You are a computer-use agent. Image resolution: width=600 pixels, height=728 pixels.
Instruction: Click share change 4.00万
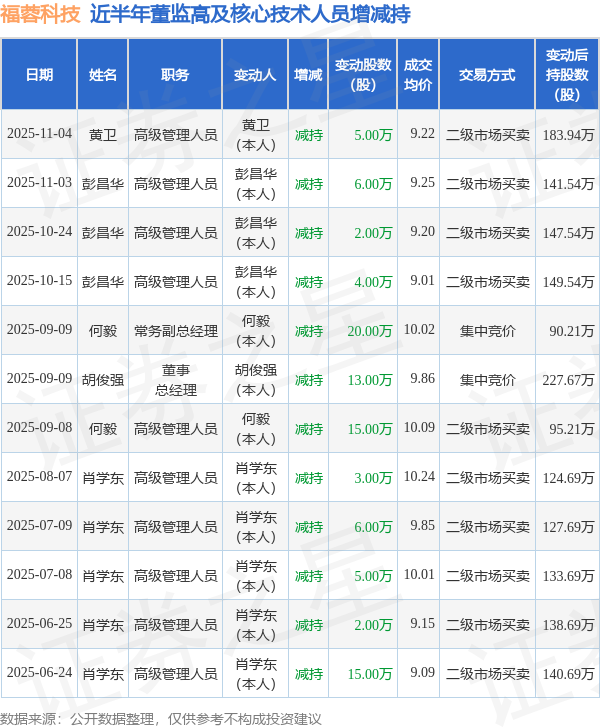(373, 282)
